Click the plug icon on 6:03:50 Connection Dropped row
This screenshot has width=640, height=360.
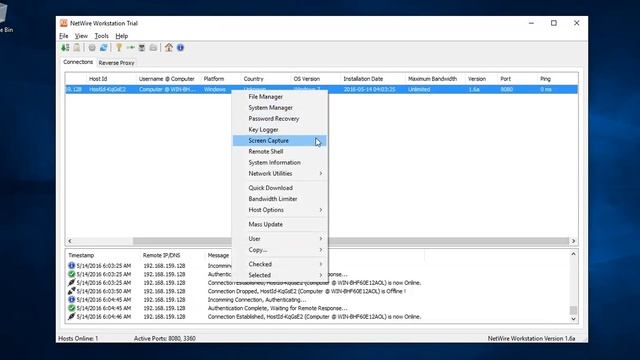71,291
